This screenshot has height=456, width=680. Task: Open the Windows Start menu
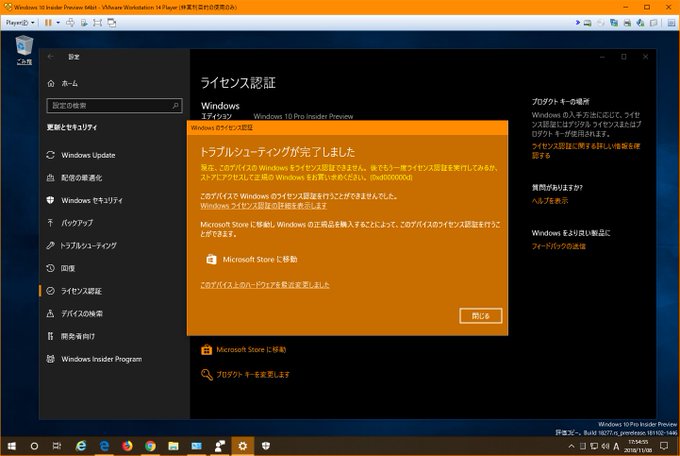pyautogui.click(x=12, y=446)
